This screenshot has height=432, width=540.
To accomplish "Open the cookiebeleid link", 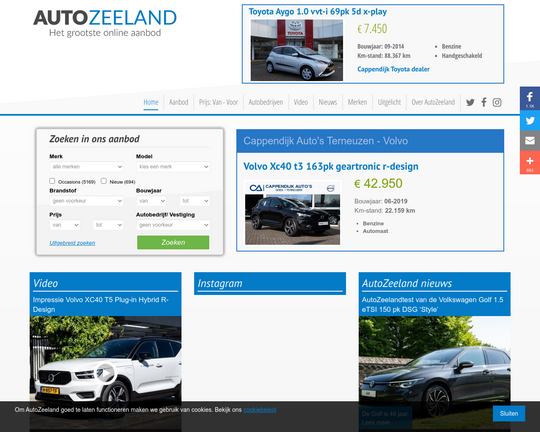I will click(260, 410).
